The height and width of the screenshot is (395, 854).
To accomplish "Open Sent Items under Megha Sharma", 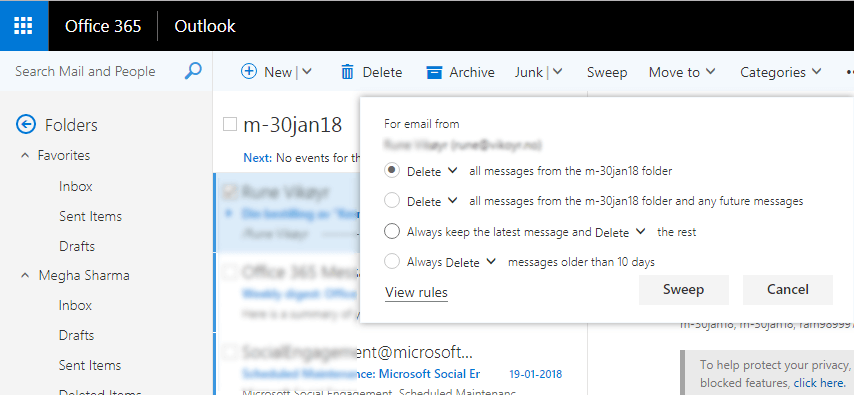I will coord(90,365).
